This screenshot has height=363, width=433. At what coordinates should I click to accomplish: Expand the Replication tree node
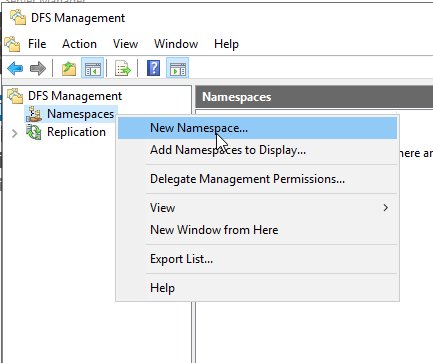tap(14, 133)
